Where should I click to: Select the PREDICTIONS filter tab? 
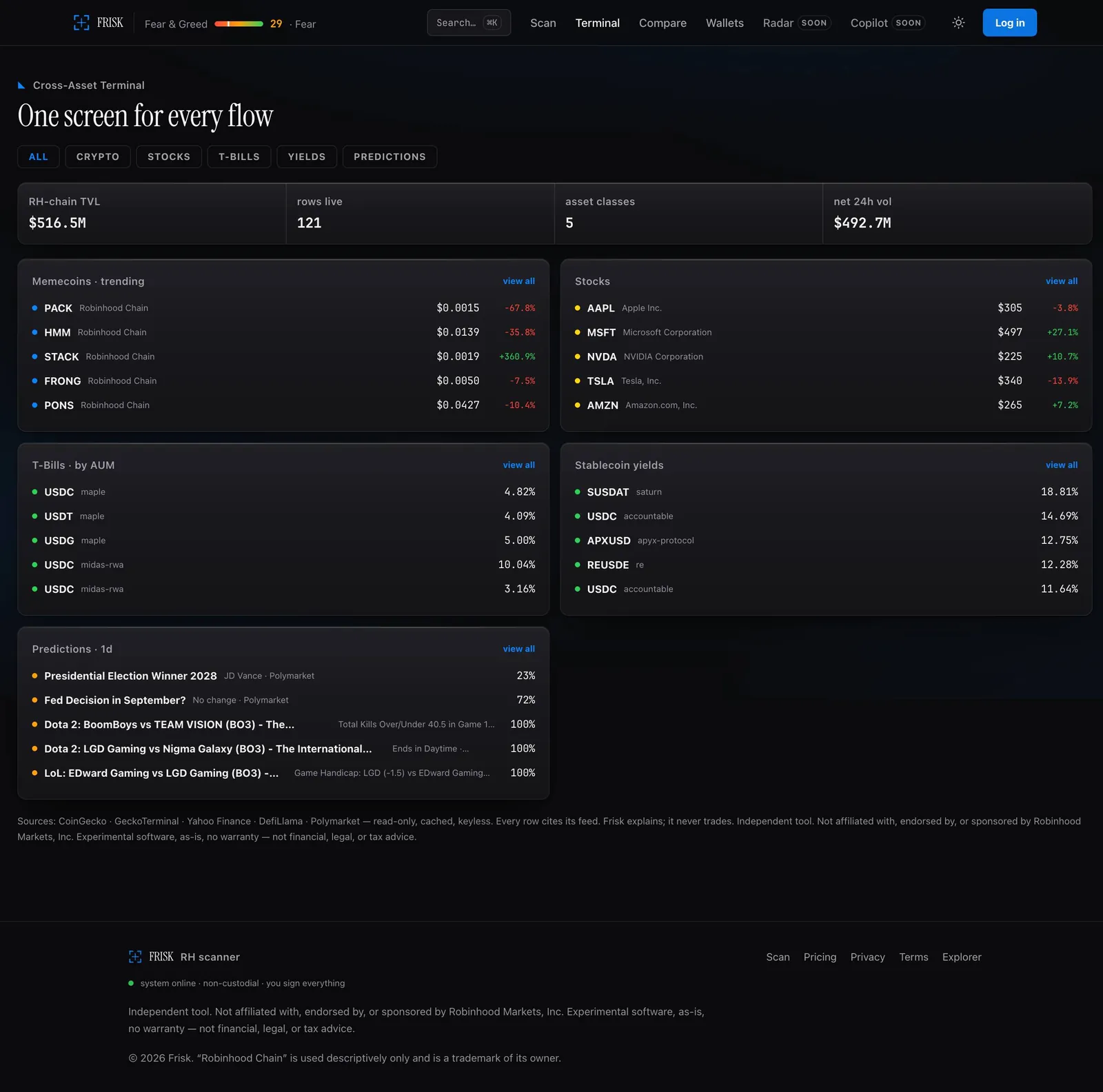[389, 156]
